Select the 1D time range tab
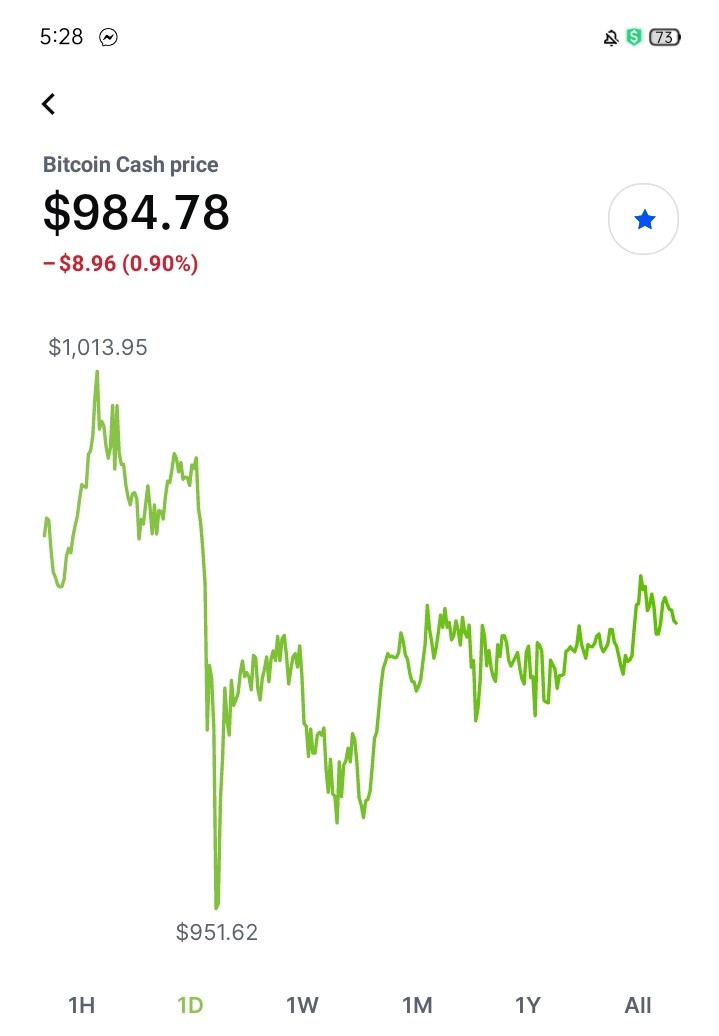719x1036 pixels. tap(190, 1005)
